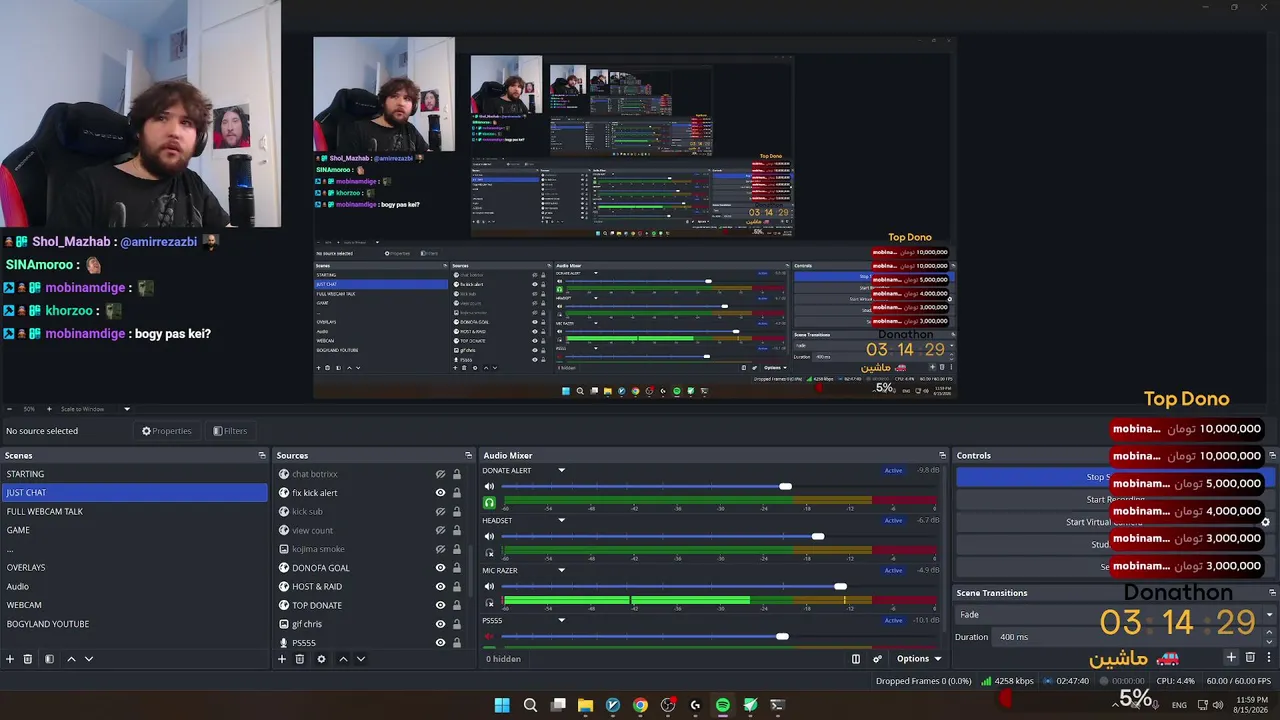
Task: Move the selected source up
Action: [343, 659]
